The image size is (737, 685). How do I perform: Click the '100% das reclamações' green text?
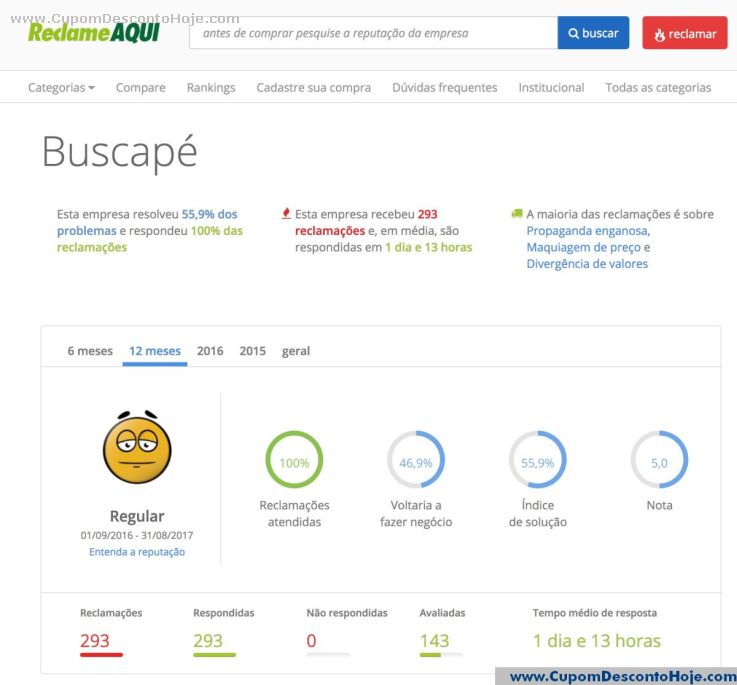[x=150, y=239]
